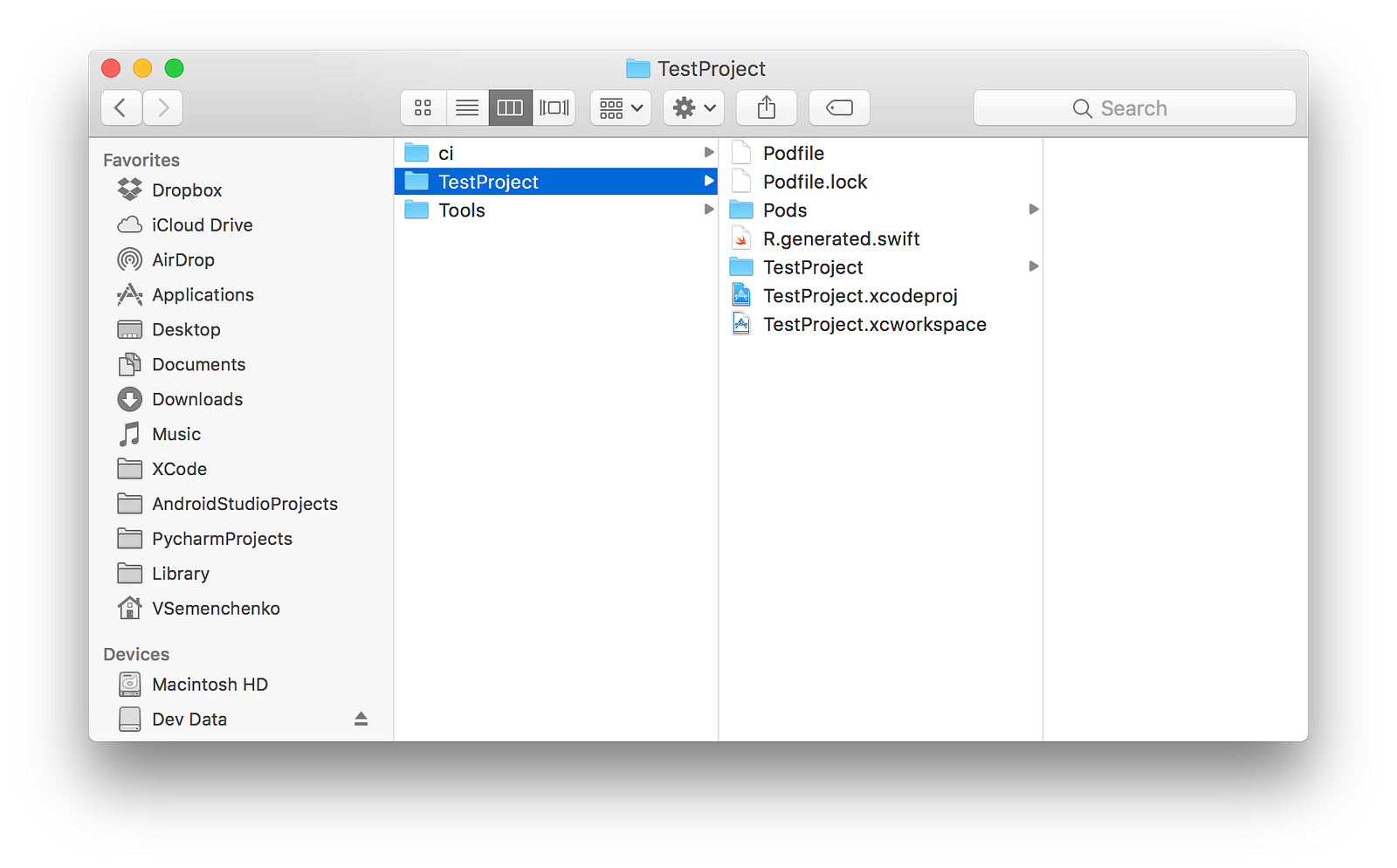Open the gear Action menu
Viewport: 1397px width, 868px height.
pyautogui.click(x=694, y=107)
